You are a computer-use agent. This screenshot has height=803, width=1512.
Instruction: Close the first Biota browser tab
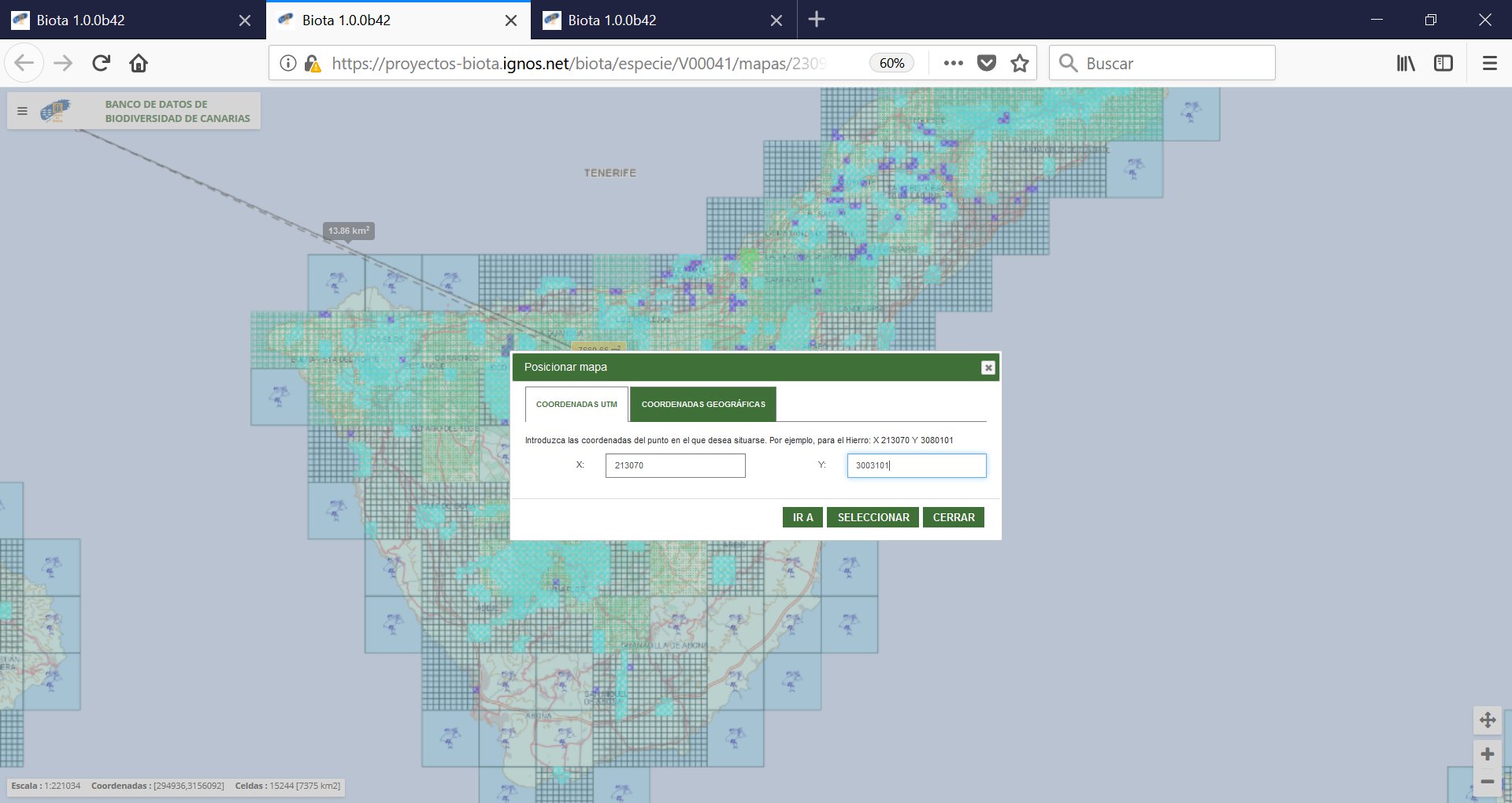coord(245,20)
